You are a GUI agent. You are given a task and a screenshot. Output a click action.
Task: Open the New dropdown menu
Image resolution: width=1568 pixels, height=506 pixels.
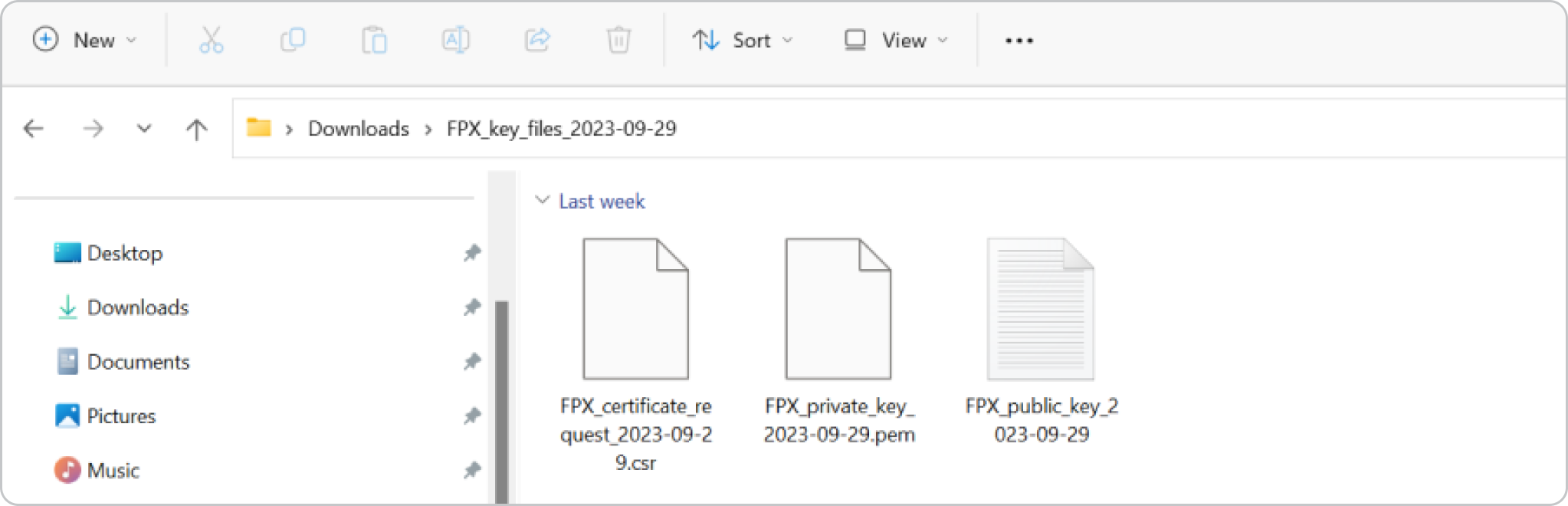[85, 40]
